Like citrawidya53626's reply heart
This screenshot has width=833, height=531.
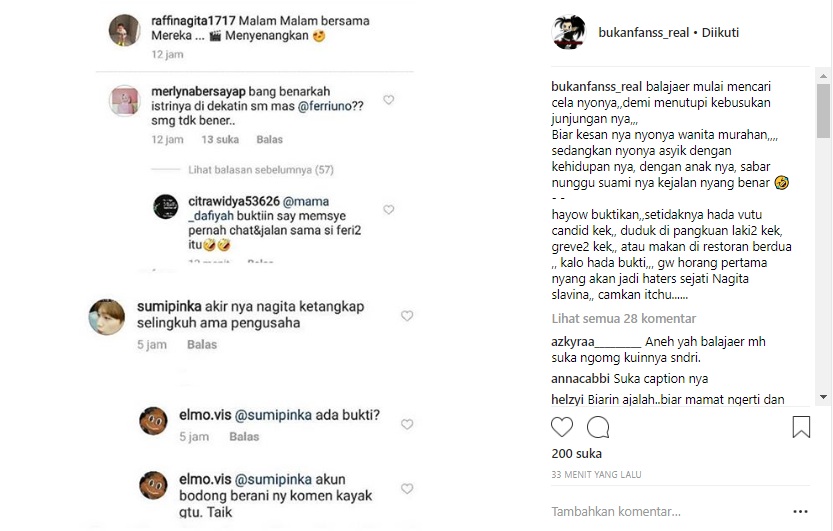pyautogui.click(x=389, y=210)
